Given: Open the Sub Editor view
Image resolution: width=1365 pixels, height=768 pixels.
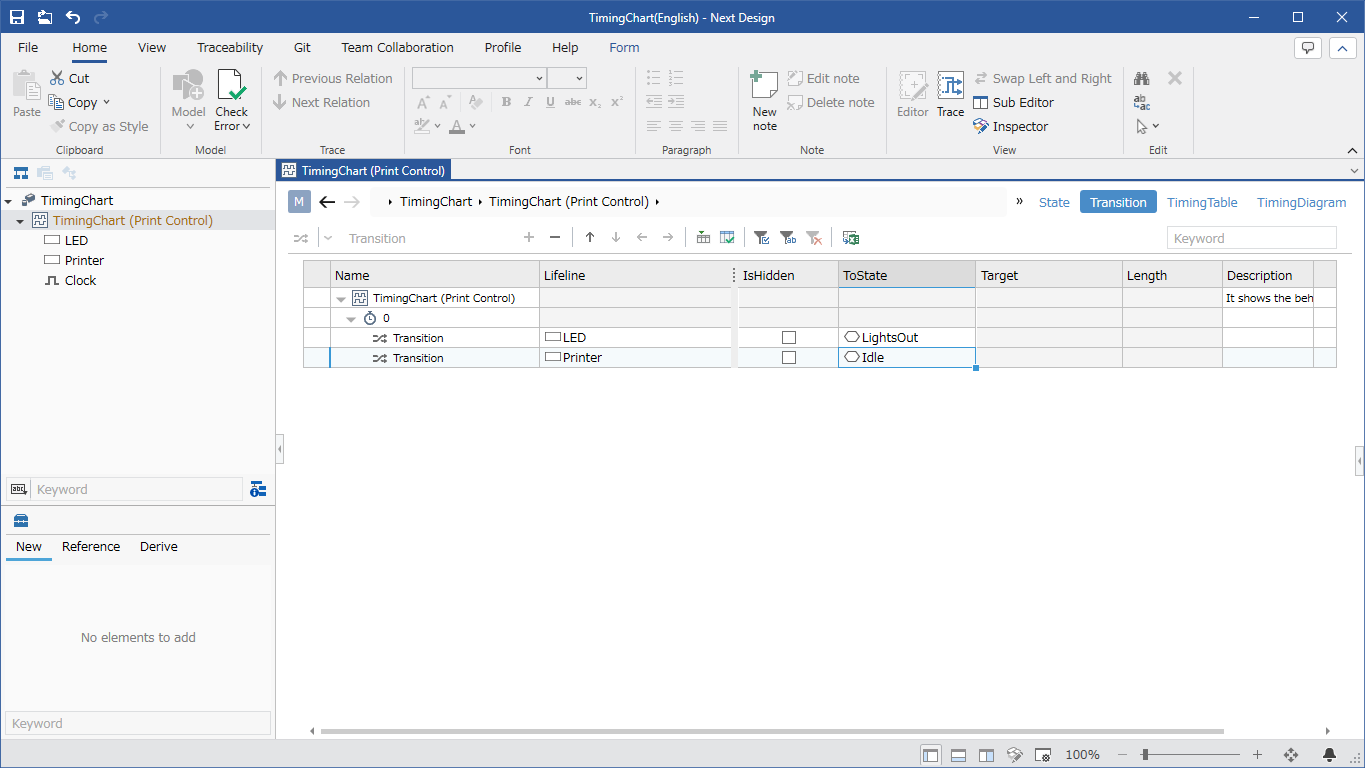Looking at the screenshot, I should [x=1013, y=102].
